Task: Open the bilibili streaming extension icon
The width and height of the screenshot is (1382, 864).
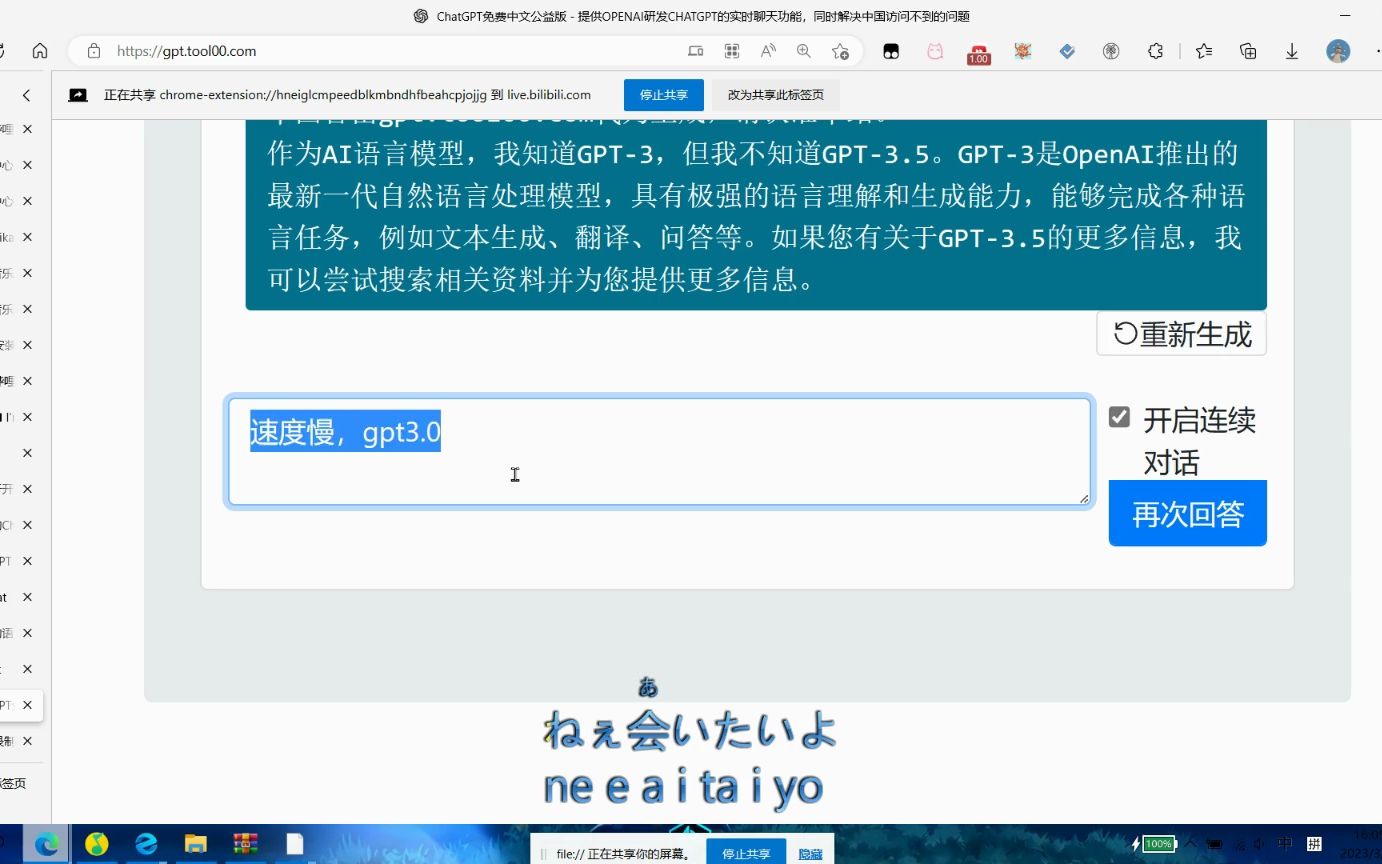Action: (x=891, y=51)
